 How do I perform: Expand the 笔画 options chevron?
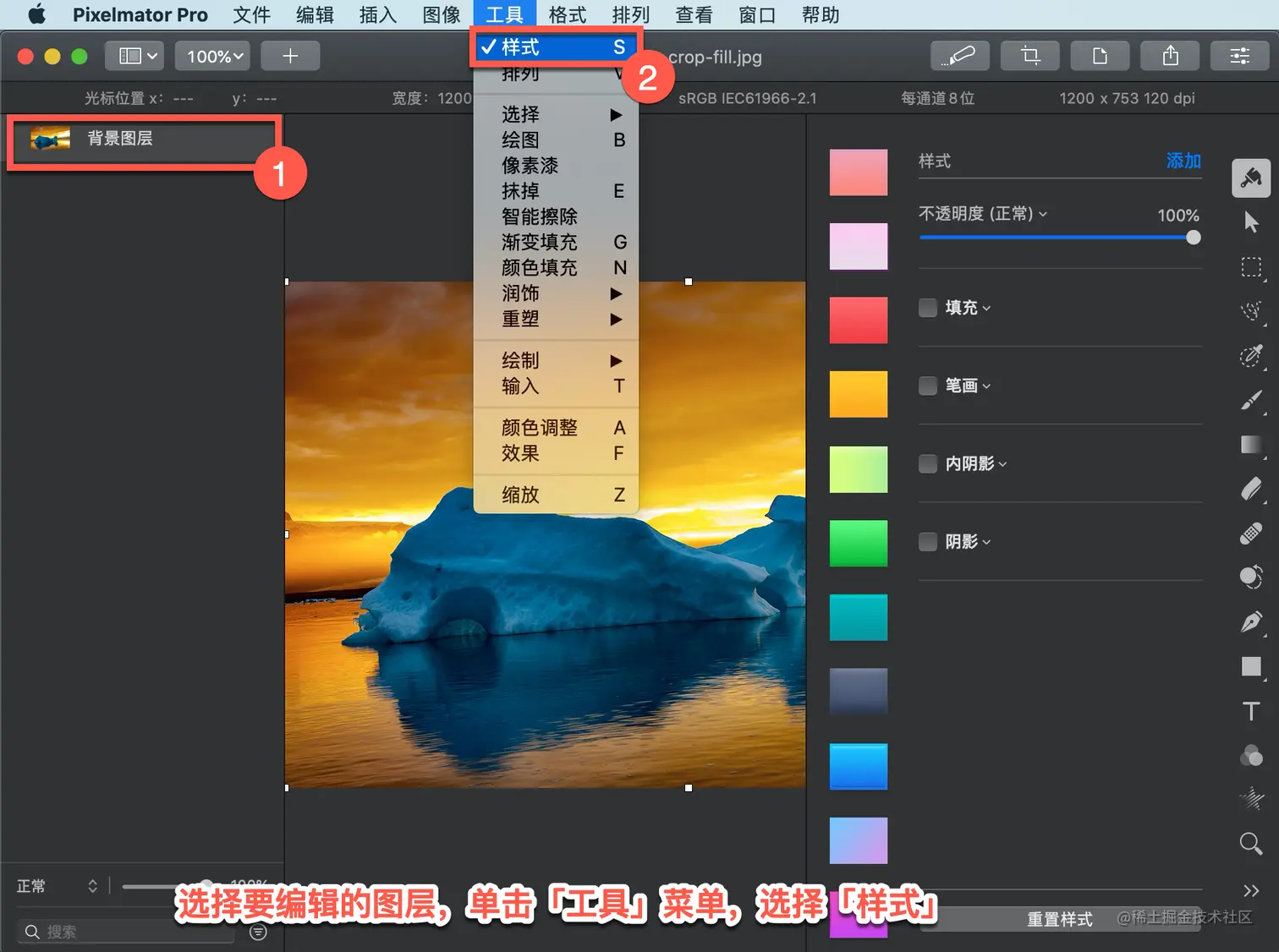coord(987,386)
